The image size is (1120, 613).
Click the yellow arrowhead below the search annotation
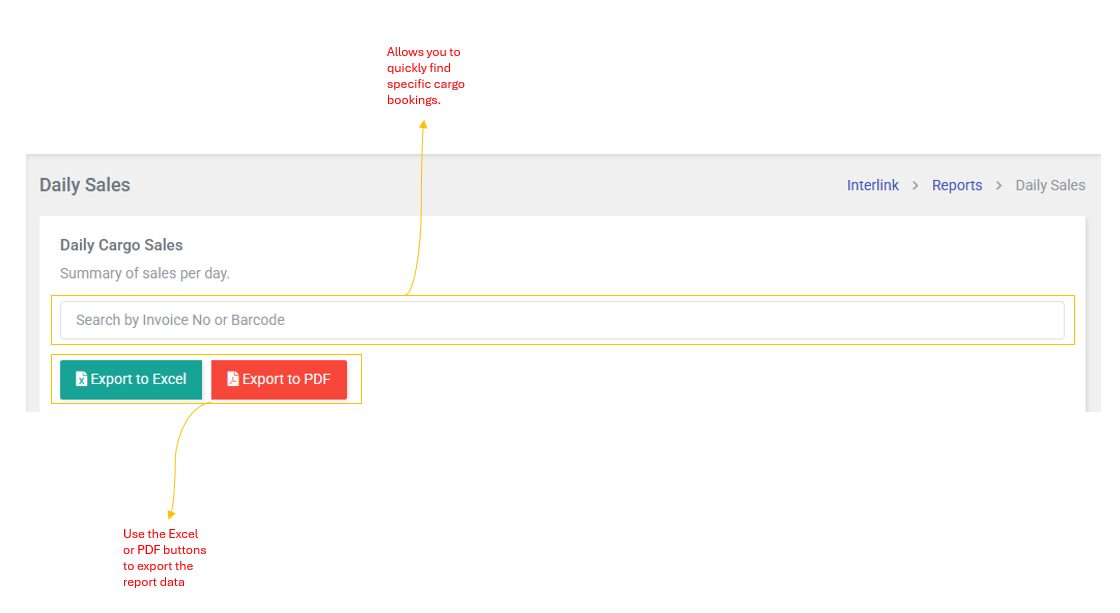point(423,125)
